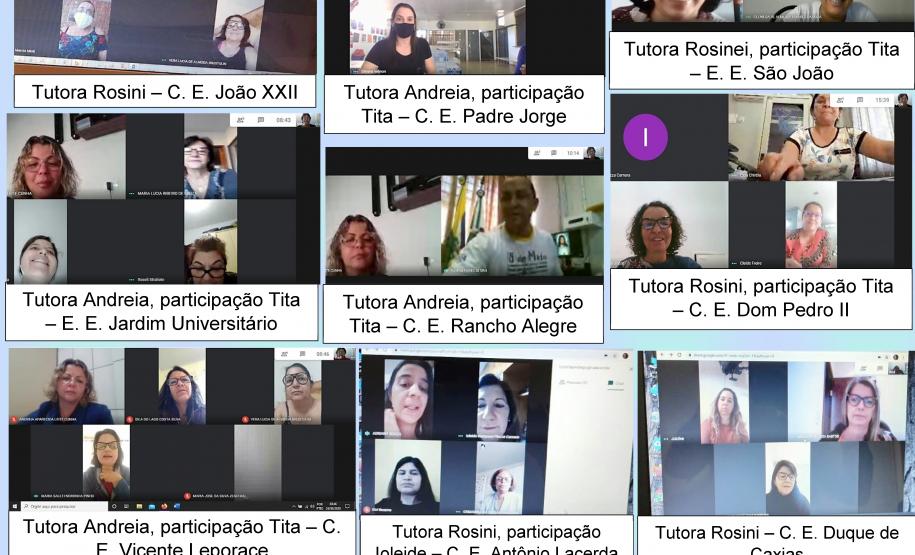Open Task View on the taskbar

point(126,506)
